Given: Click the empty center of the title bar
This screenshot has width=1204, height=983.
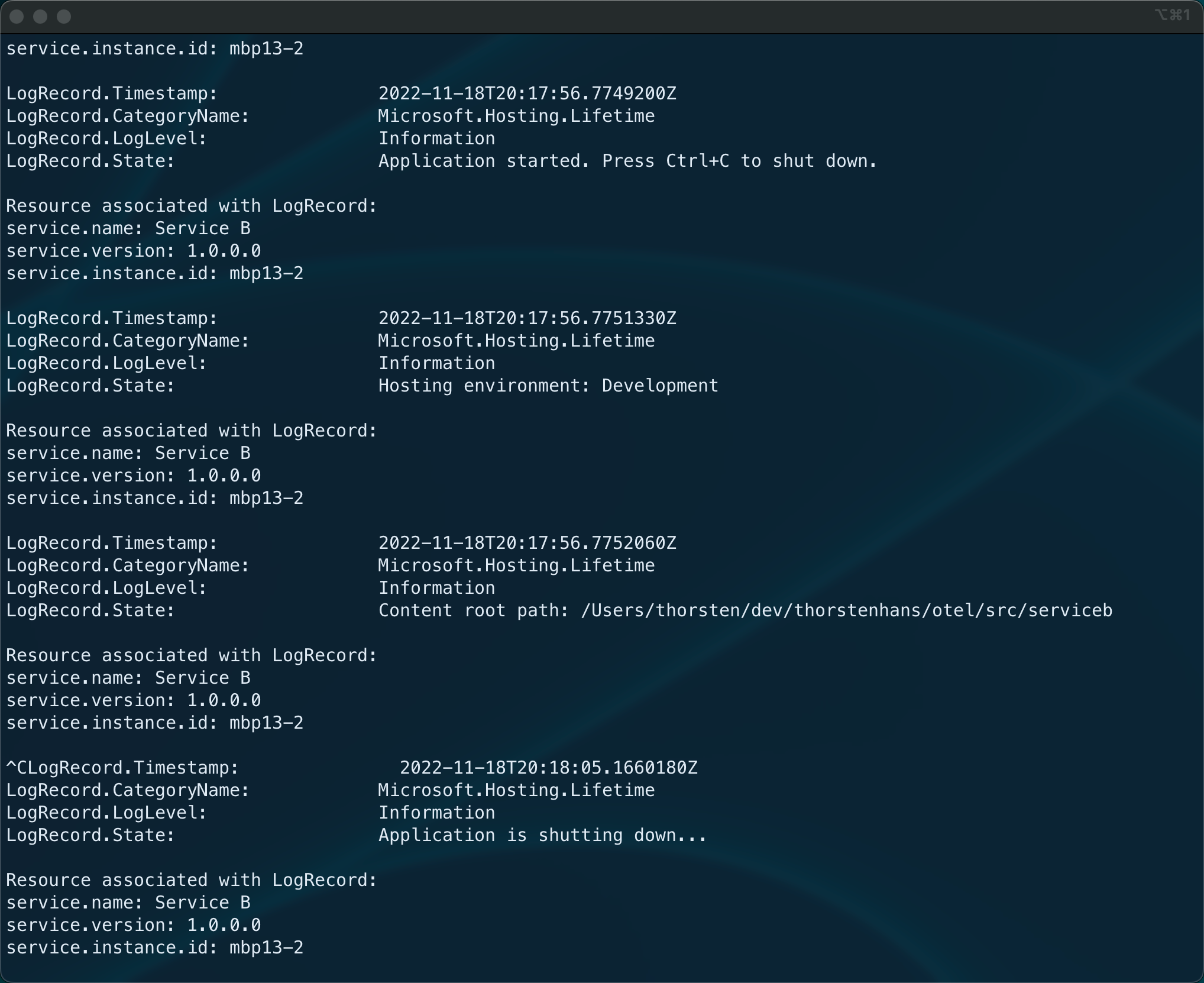Looking at the screenshot, I should [x=602, y=17].
